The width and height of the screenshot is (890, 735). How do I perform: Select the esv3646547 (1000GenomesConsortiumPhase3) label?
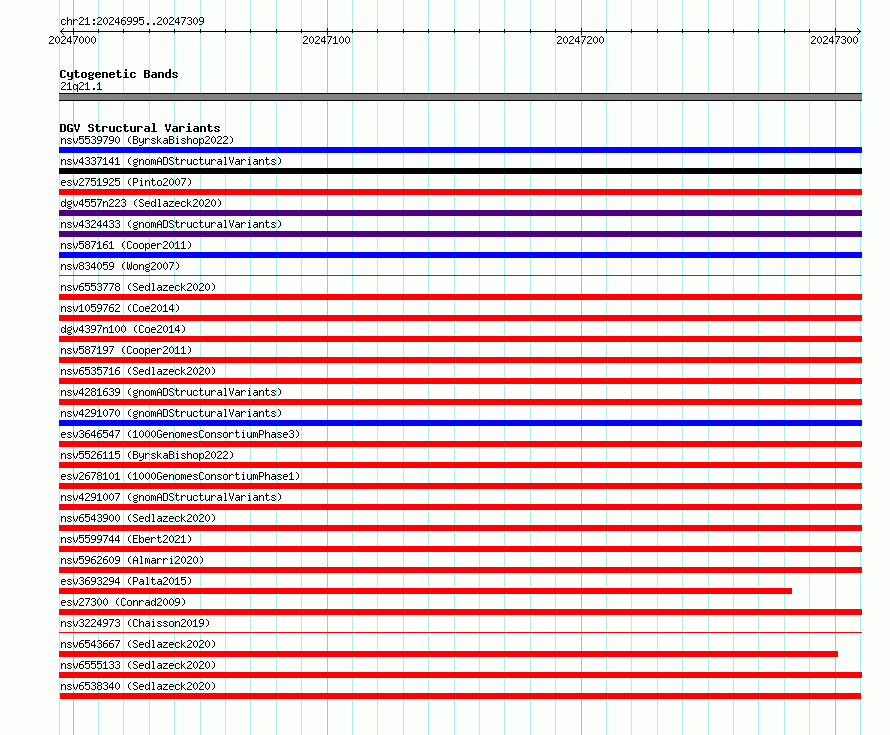(180, 434)
